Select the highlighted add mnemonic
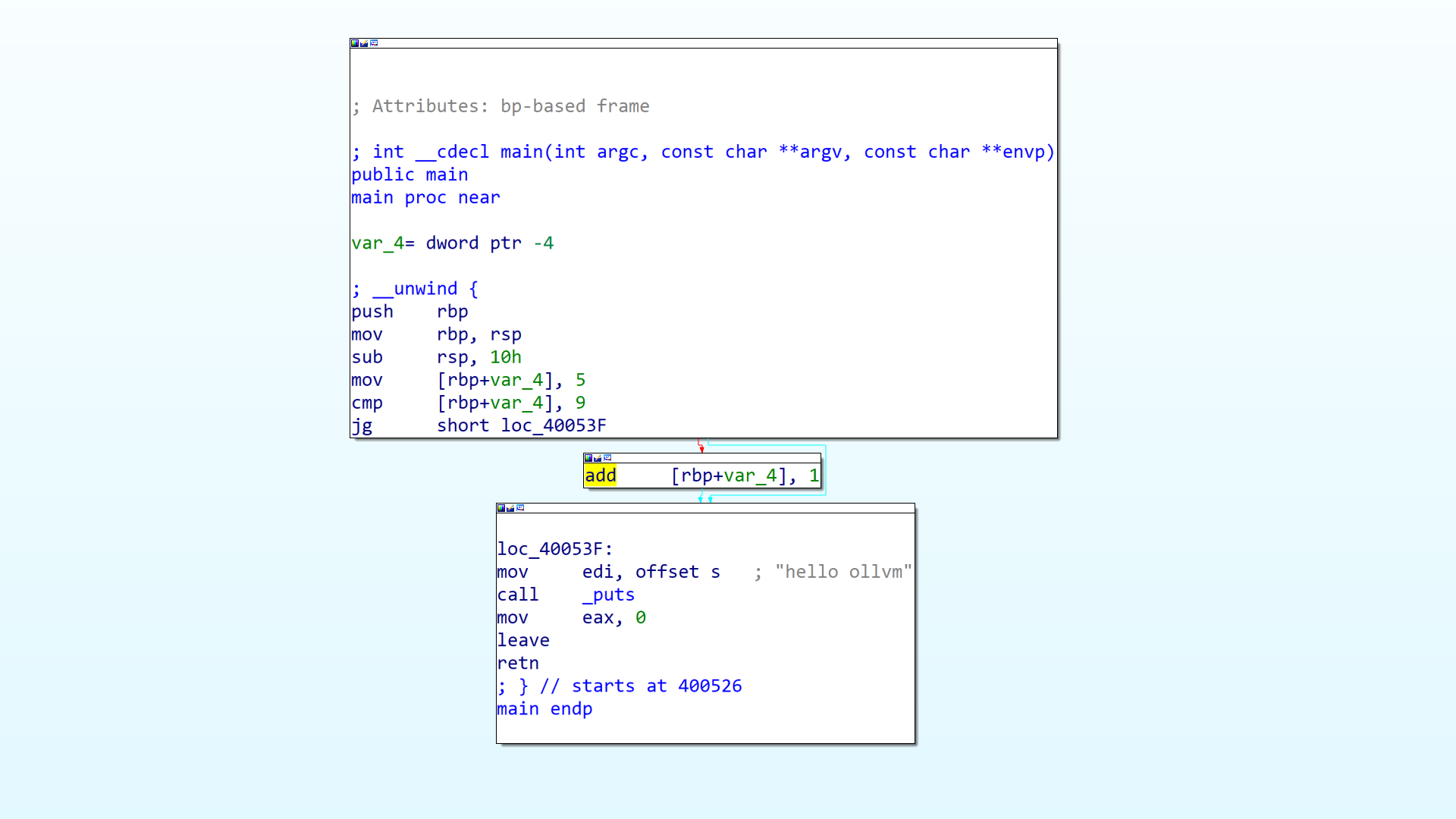1456x819 pixels. click(x=601, y=475)
